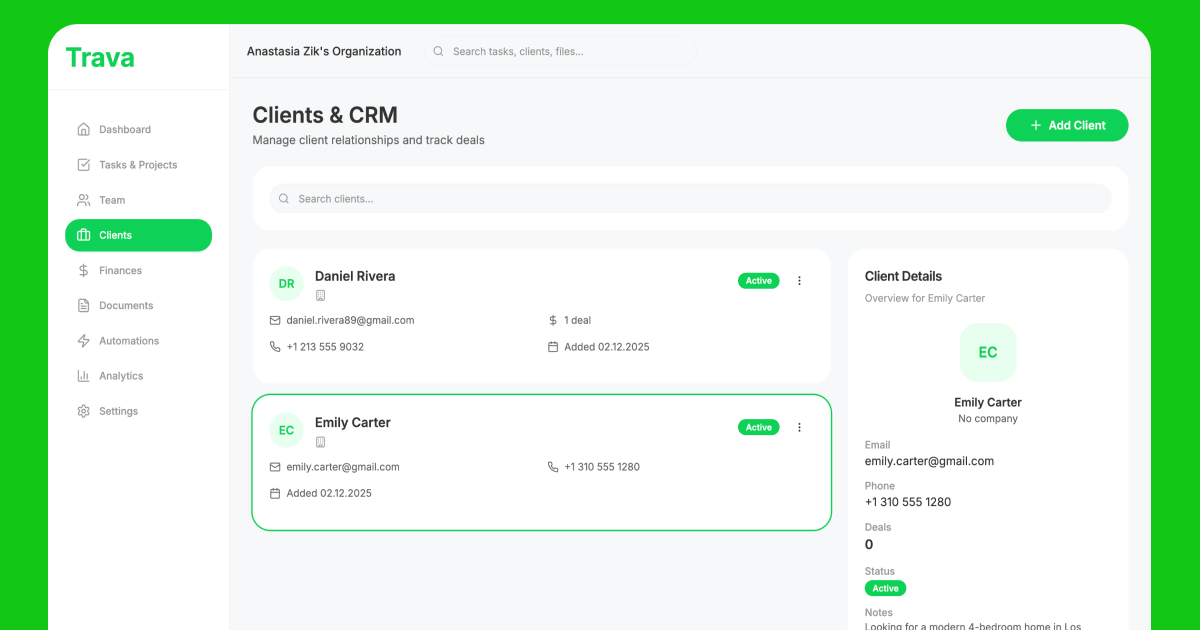Open the Dashboard page
1200x630 pixels.
pos(138,129)
